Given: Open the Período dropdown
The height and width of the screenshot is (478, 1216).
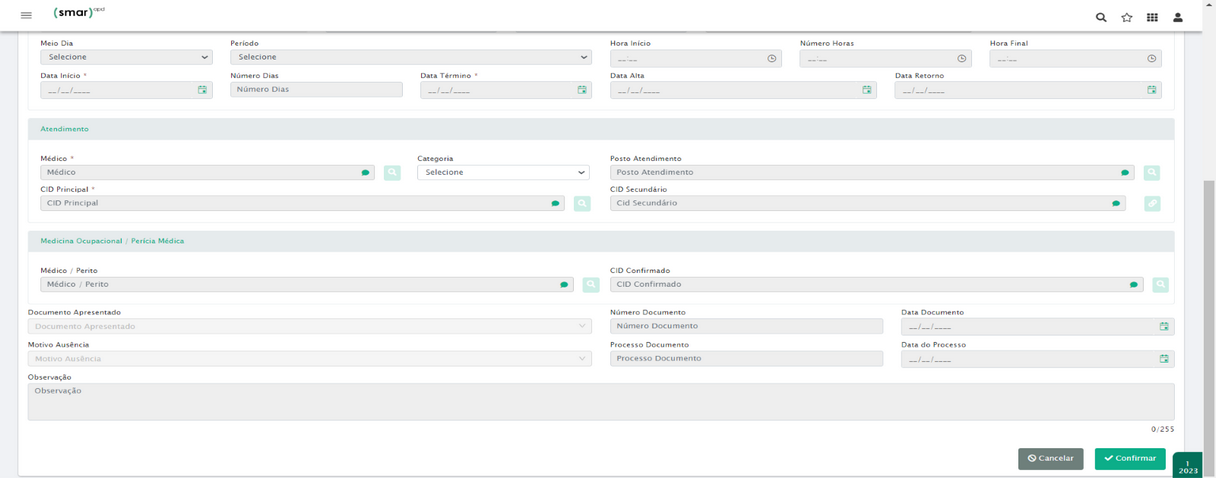Looking at the screenshot, I should pos(411,58).
